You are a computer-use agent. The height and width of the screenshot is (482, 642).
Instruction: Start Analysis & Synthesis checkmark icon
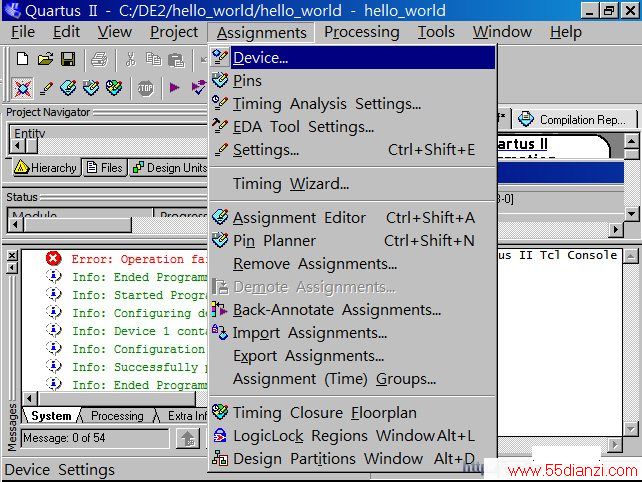(x=199, y=88)
